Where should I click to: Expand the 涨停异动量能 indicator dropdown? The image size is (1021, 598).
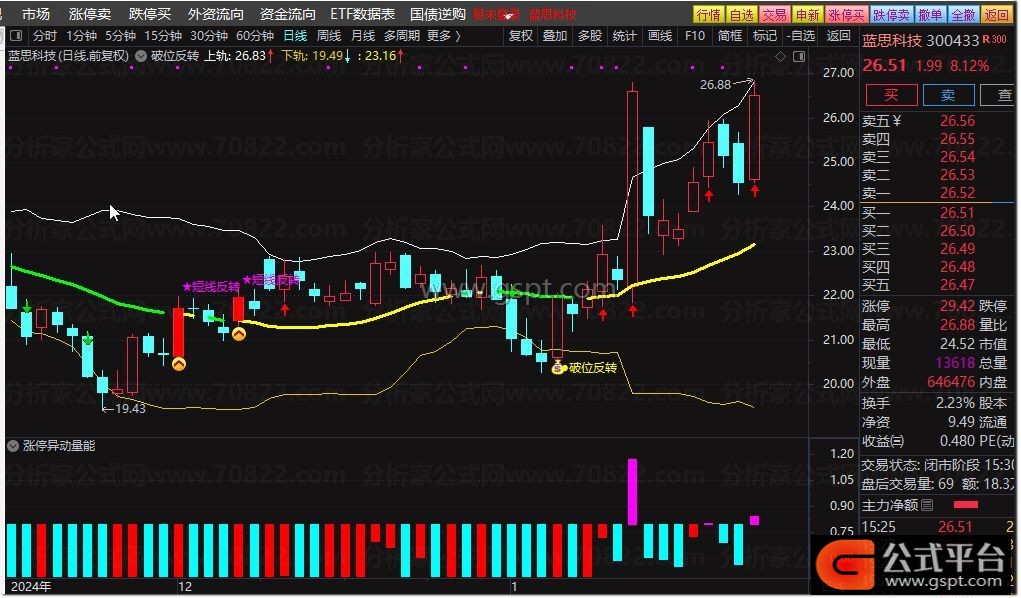[x=12, y=446]
